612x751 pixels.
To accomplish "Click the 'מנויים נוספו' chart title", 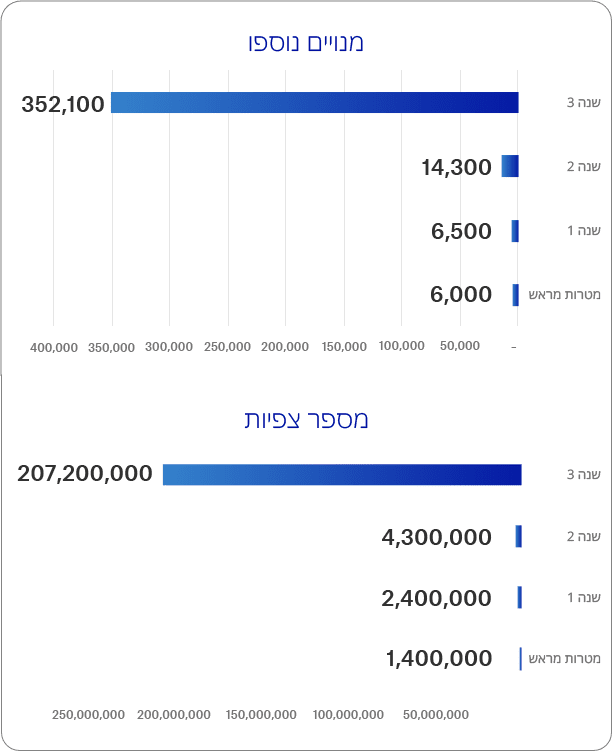I will tap(306, 42).
